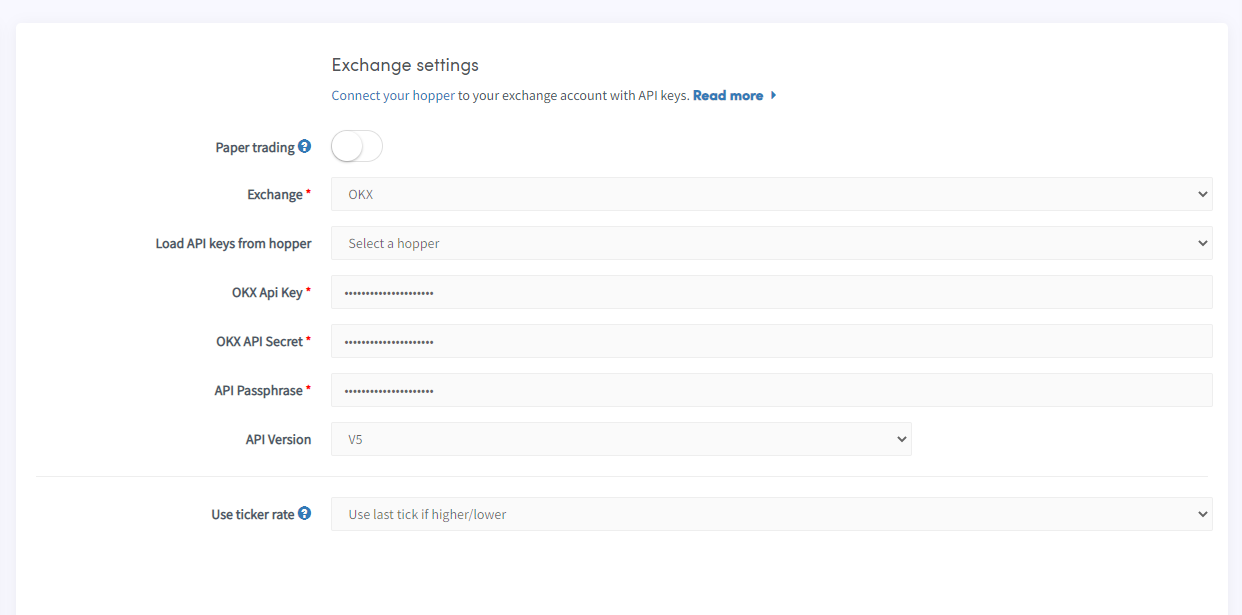Open the Paper trading help tooltip icon
This screenshot has width=1242, height=615.
click(305, 146)
